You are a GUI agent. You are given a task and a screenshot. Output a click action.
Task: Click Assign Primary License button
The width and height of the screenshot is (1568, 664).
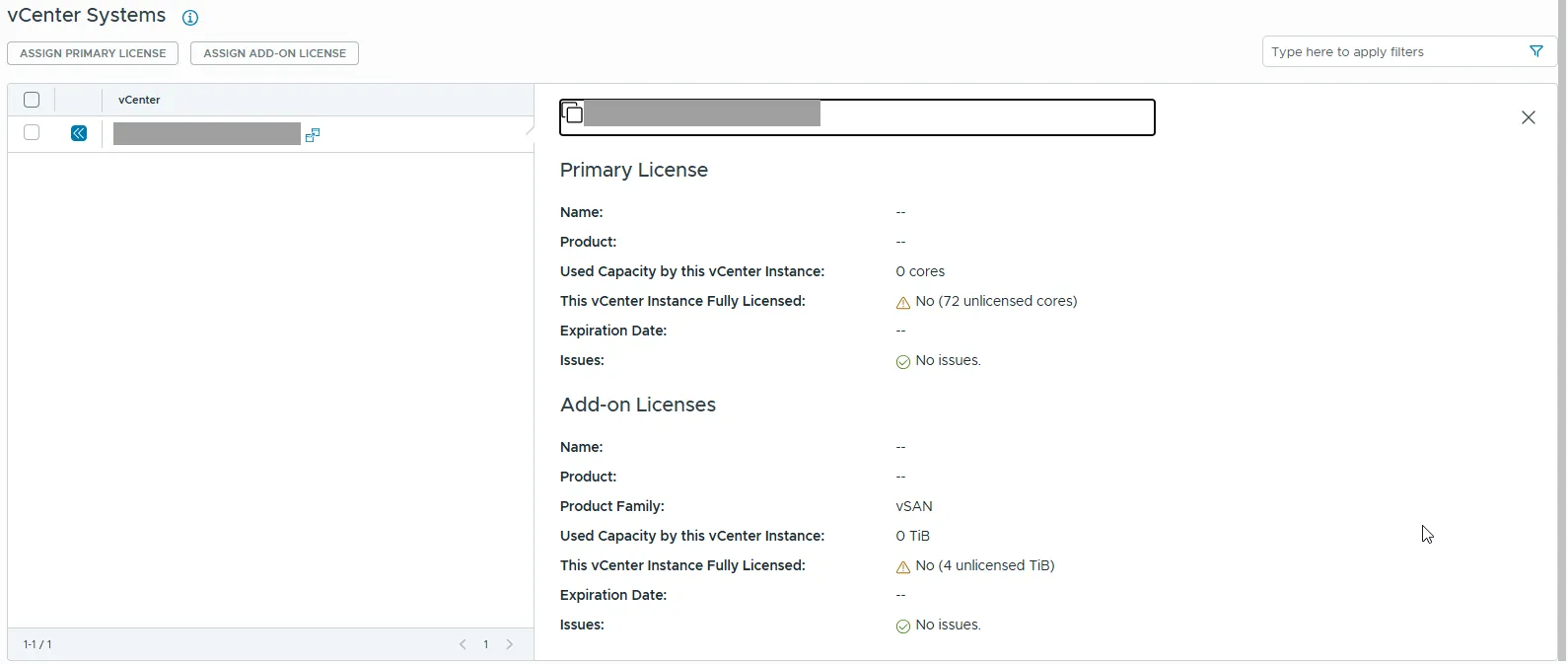point(93,53)
